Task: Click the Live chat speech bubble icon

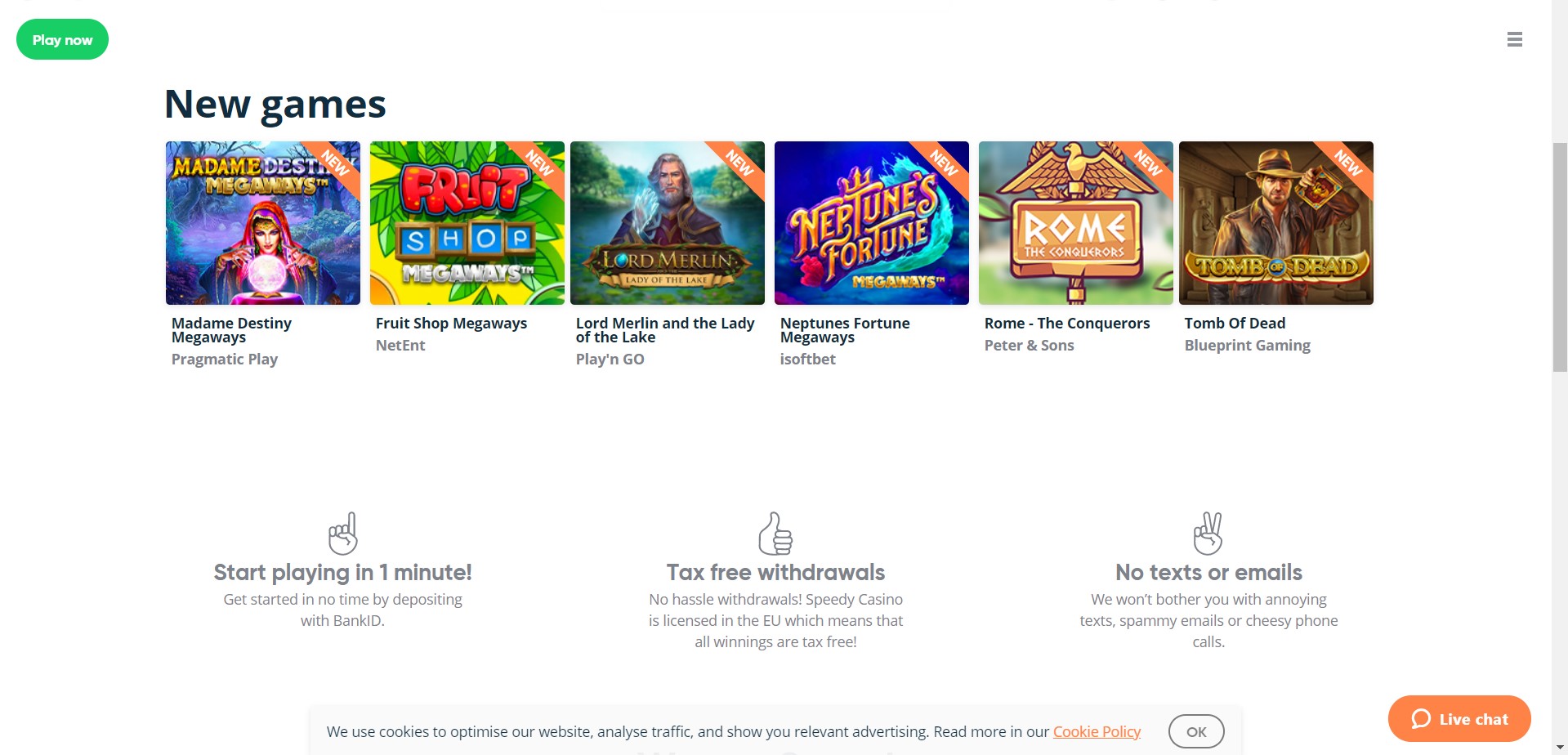Action: [x=1421, y=719]
